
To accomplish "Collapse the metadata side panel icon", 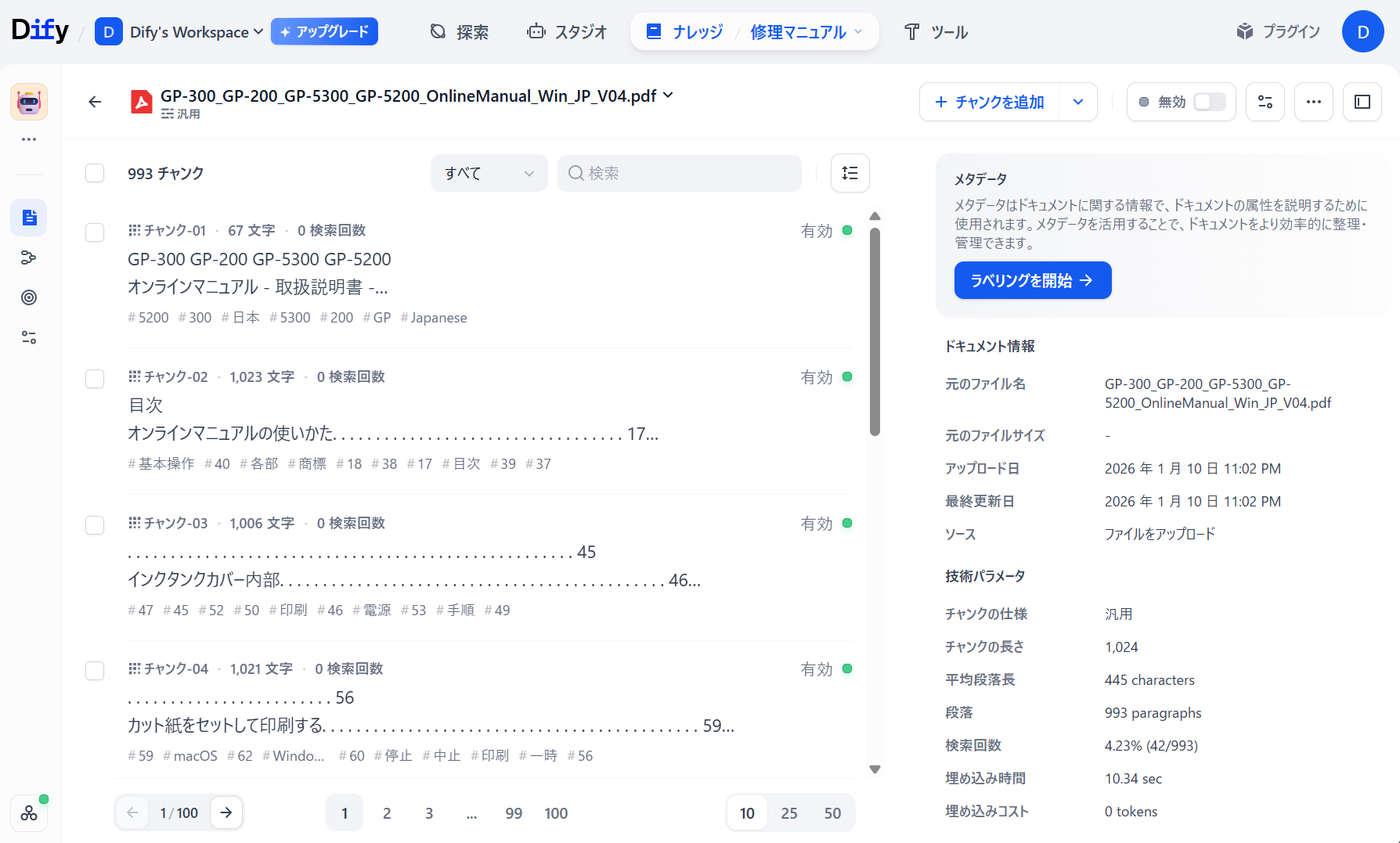I will [x=1362, y=102].
